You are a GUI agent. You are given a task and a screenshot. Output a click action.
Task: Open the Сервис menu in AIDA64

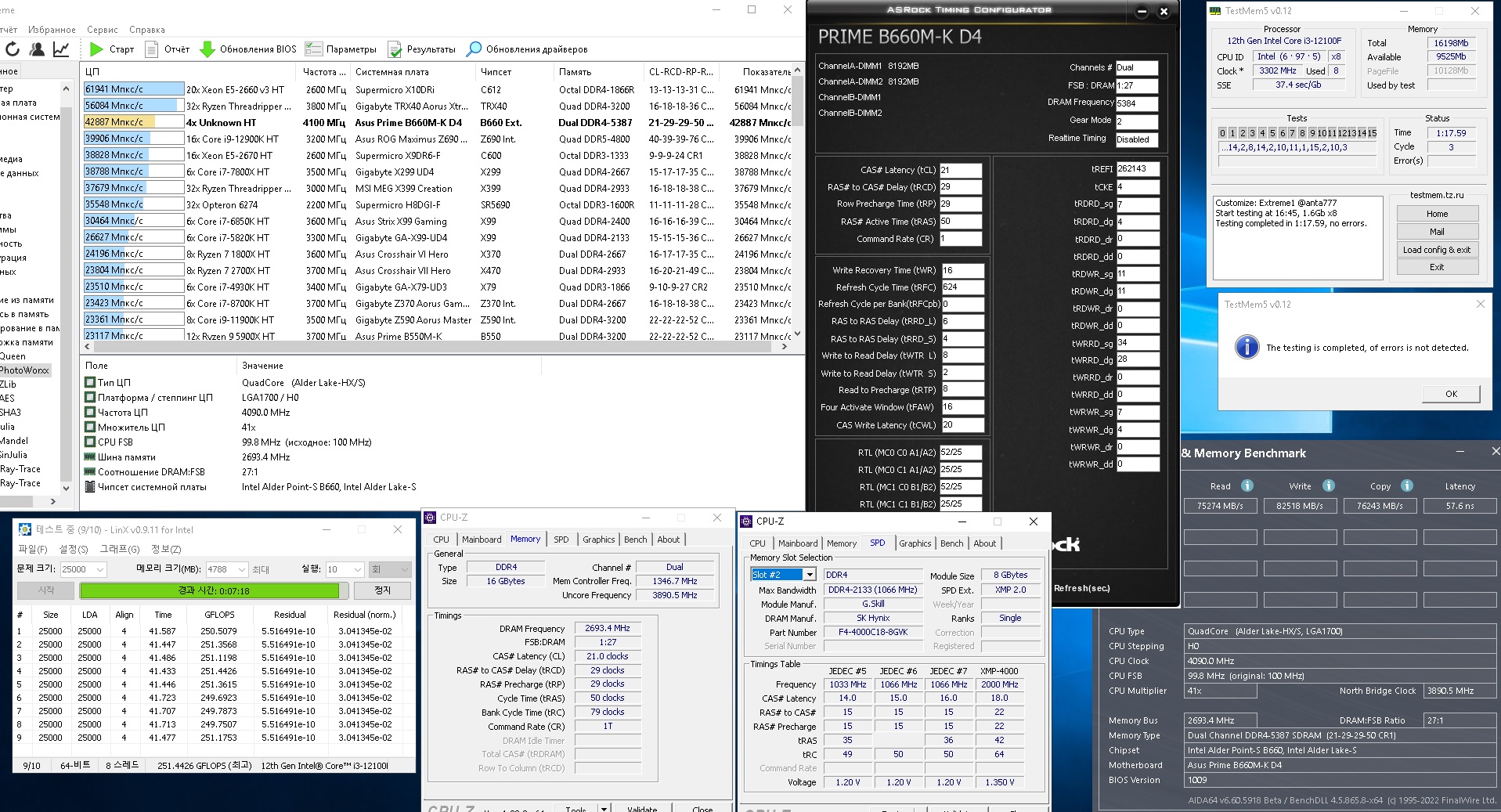(x=103, y=30)
